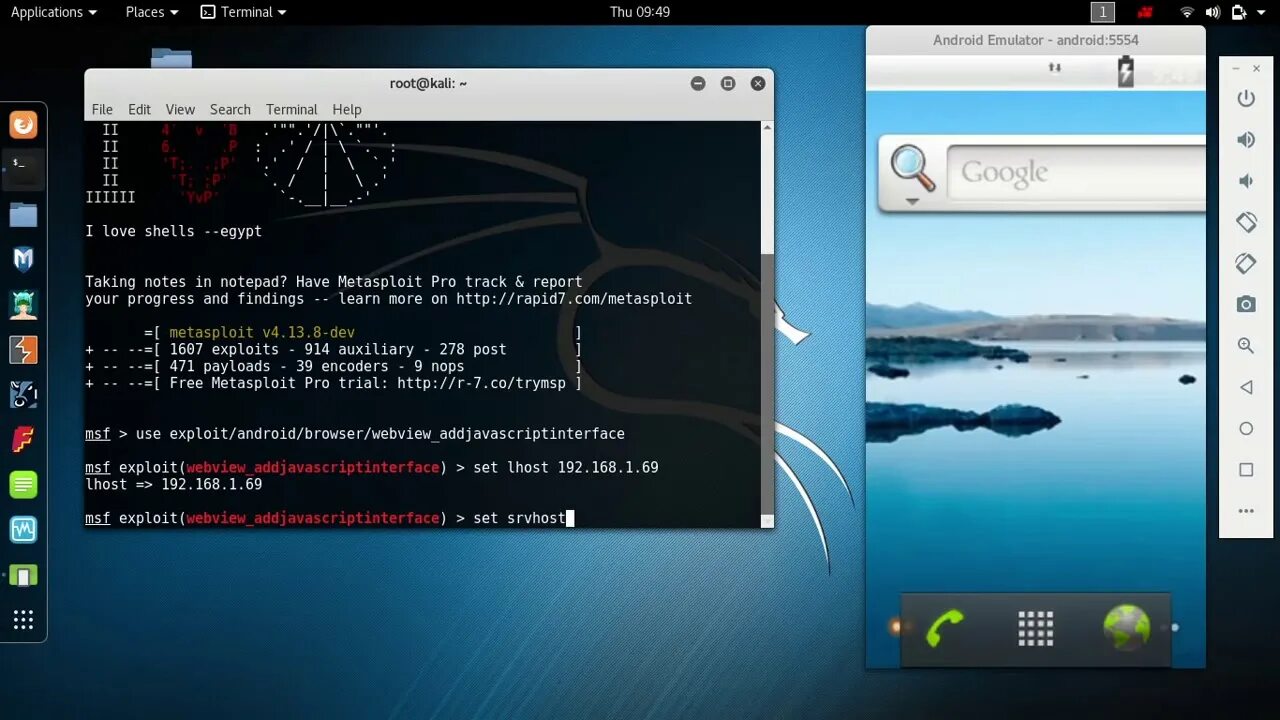This screenshot has height=720, width=1280.
Task: Open the clock Thu 09:49
Action: [640, 12]
